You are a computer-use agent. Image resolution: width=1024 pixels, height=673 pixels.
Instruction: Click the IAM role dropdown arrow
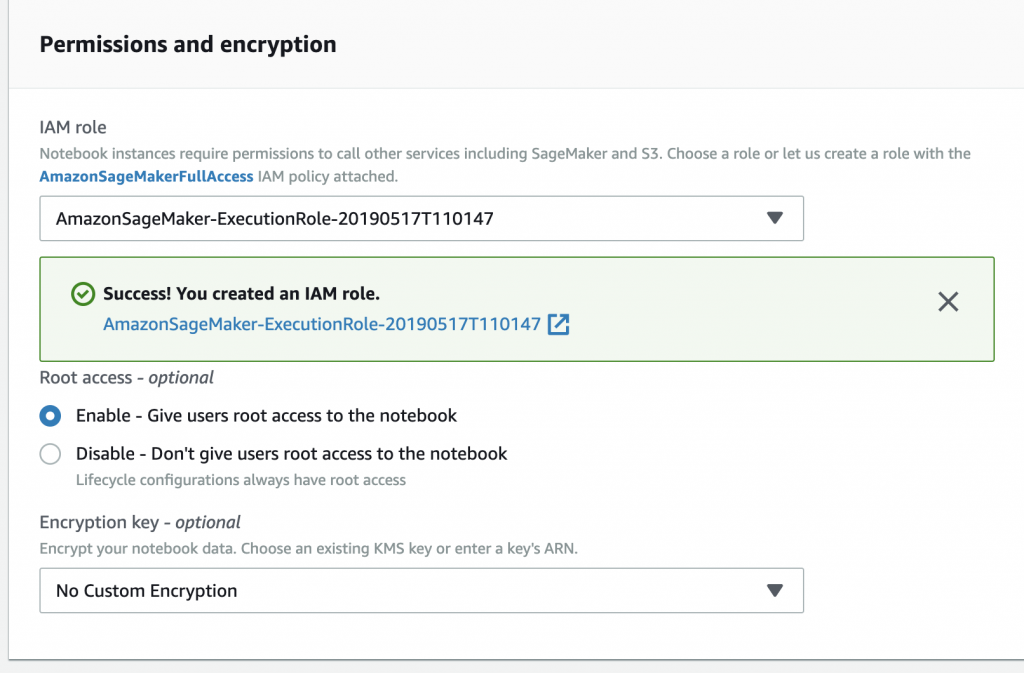pos(775,218)
